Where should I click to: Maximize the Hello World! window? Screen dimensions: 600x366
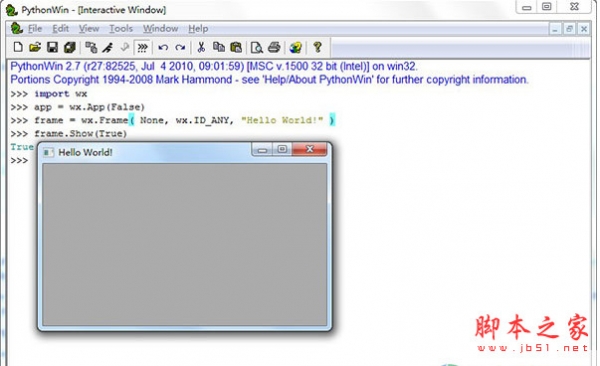click(282, 149)
